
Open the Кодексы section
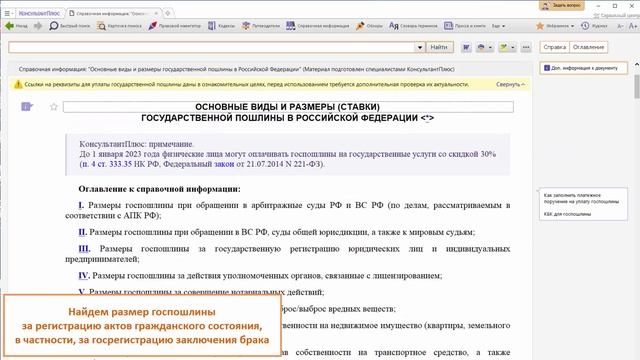coord(221,26)
